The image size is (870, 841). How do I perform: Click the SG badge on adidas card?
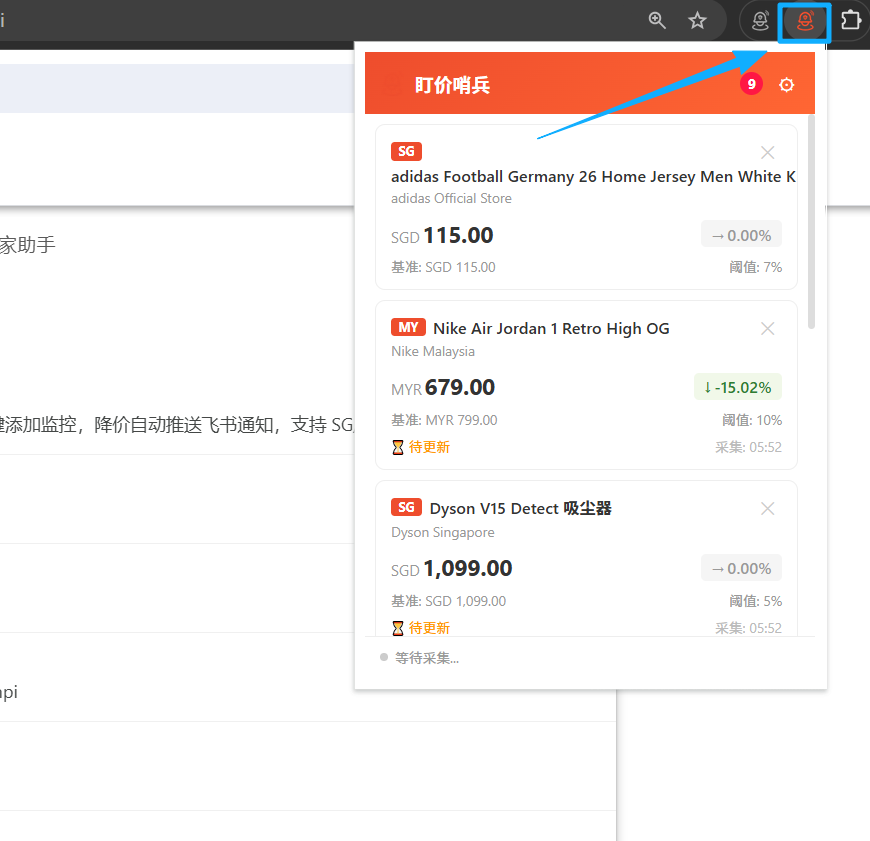[x=406, y=151]
